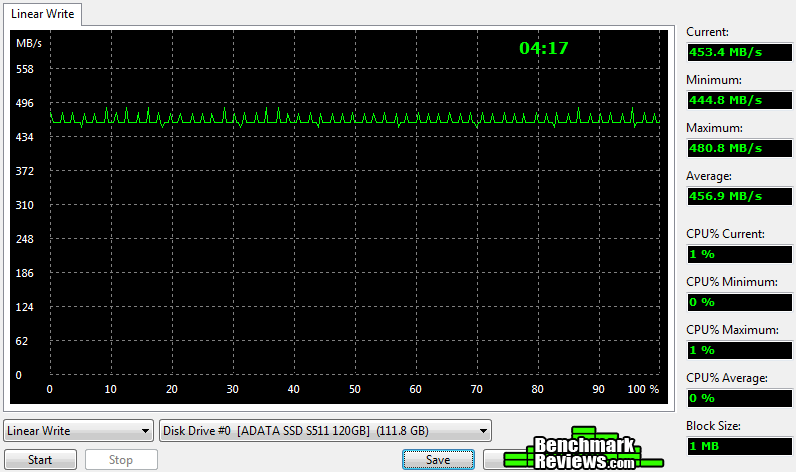Click the 100 % x-axis label
The height and width of the screenshot is (472, 796).
pos(643,389)
